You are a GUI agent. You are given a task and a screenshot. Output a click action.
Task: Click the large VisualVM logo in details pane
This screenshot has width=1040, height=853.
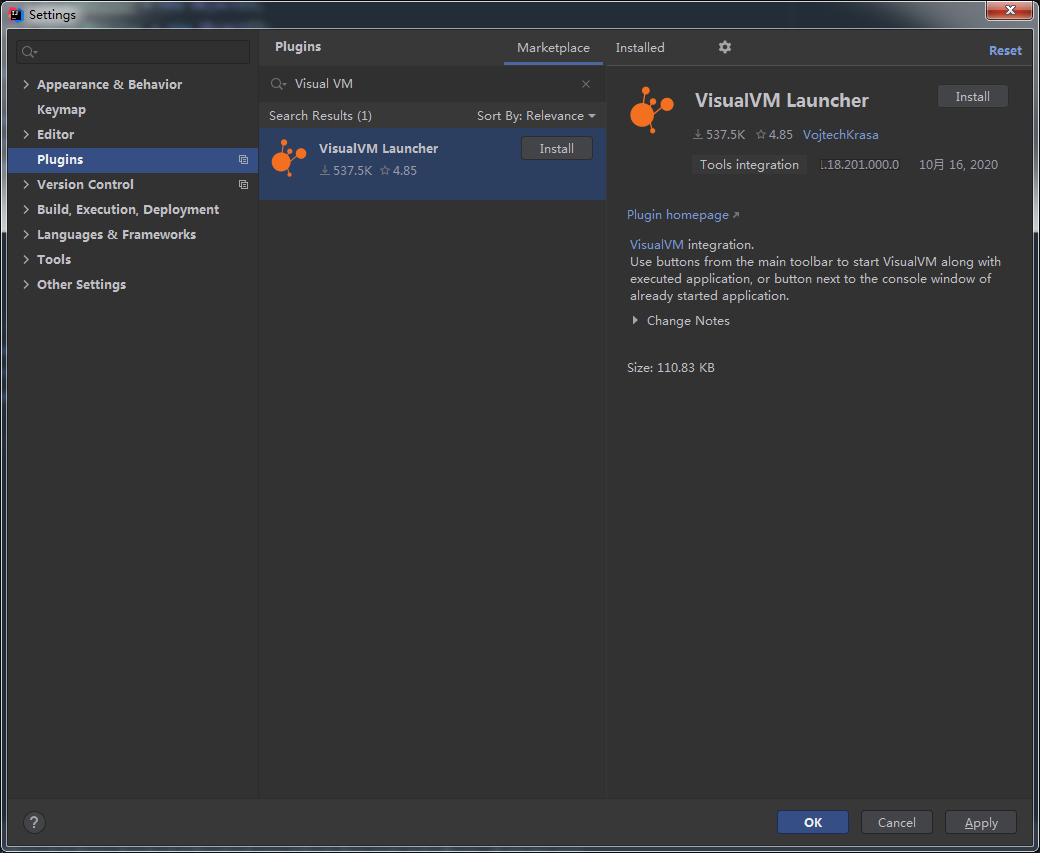[x=651, y=110]
